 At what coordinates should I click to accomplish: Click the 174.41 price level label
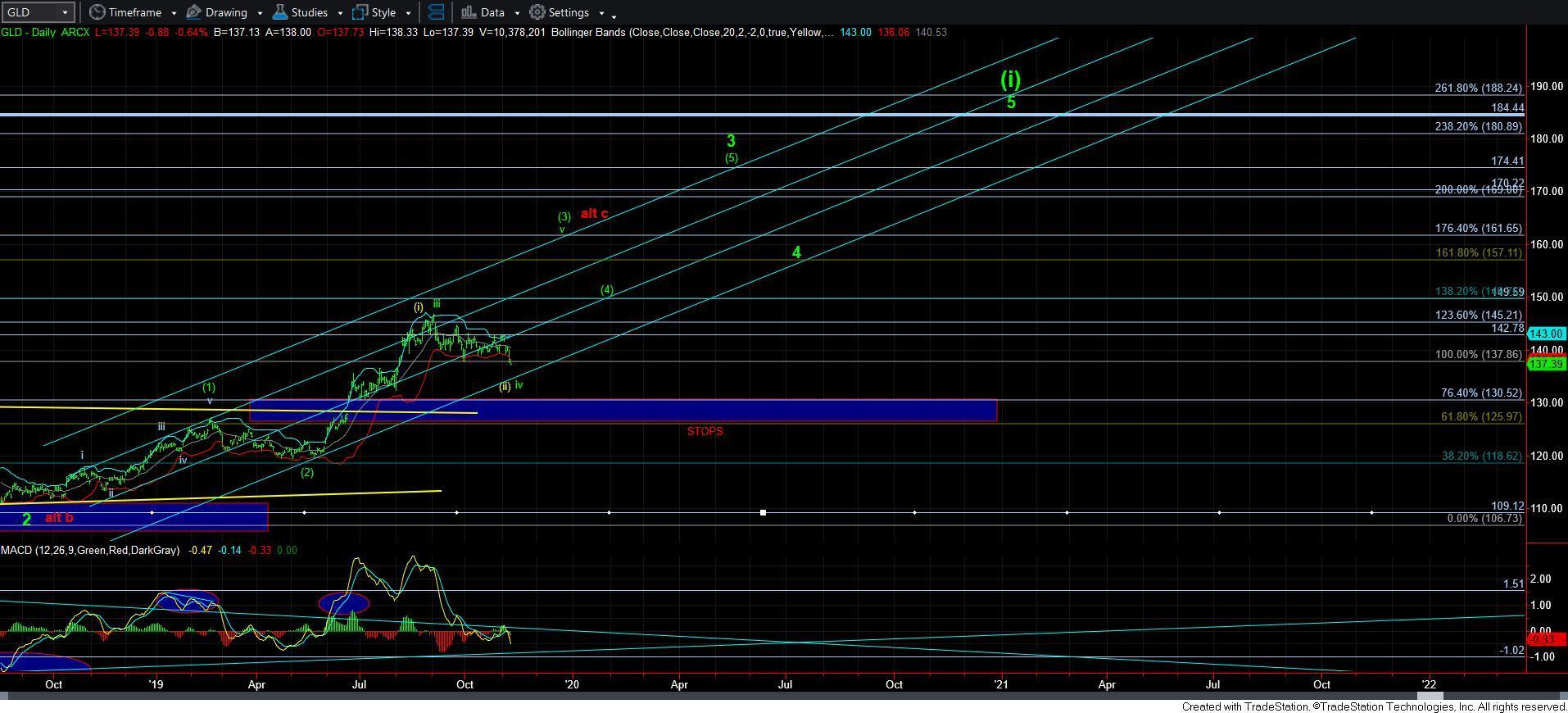[x=1507, y=161]
